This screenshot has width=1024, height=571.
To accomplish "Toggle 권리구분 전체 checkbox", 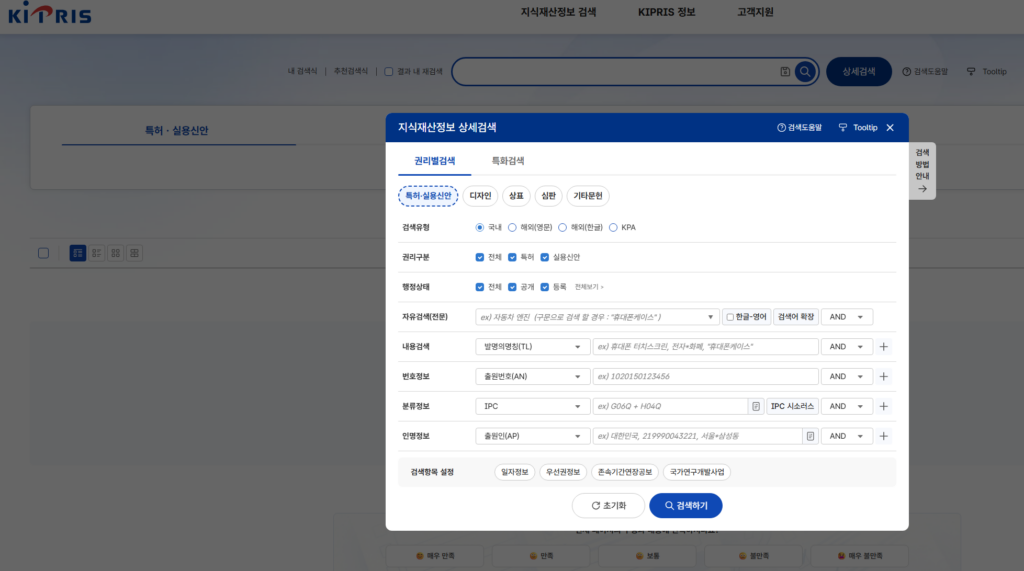I will coord(480,257).
